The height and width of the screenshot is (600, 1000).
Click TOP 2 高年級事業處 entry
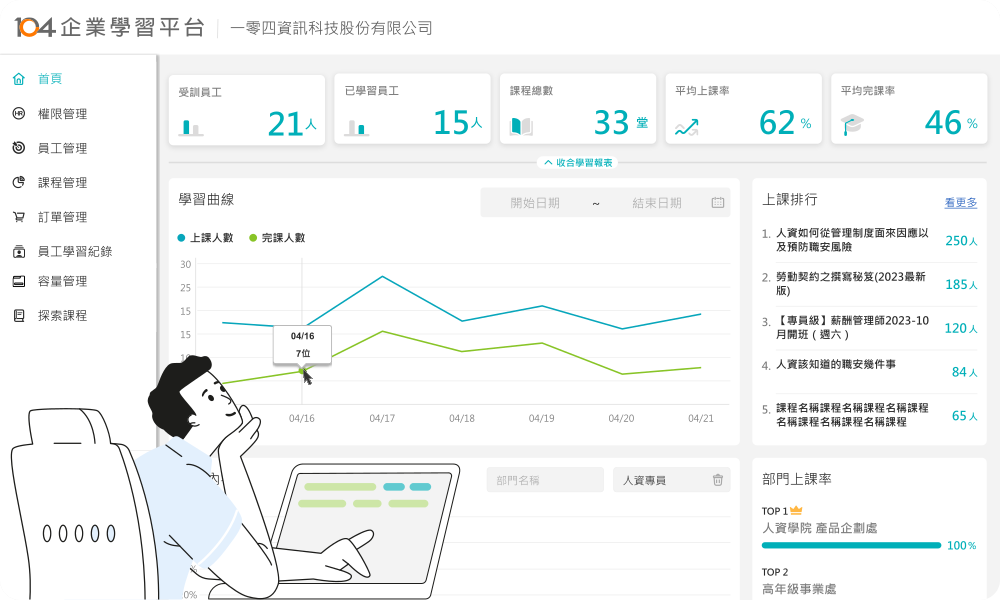click(x=799, y=581)
